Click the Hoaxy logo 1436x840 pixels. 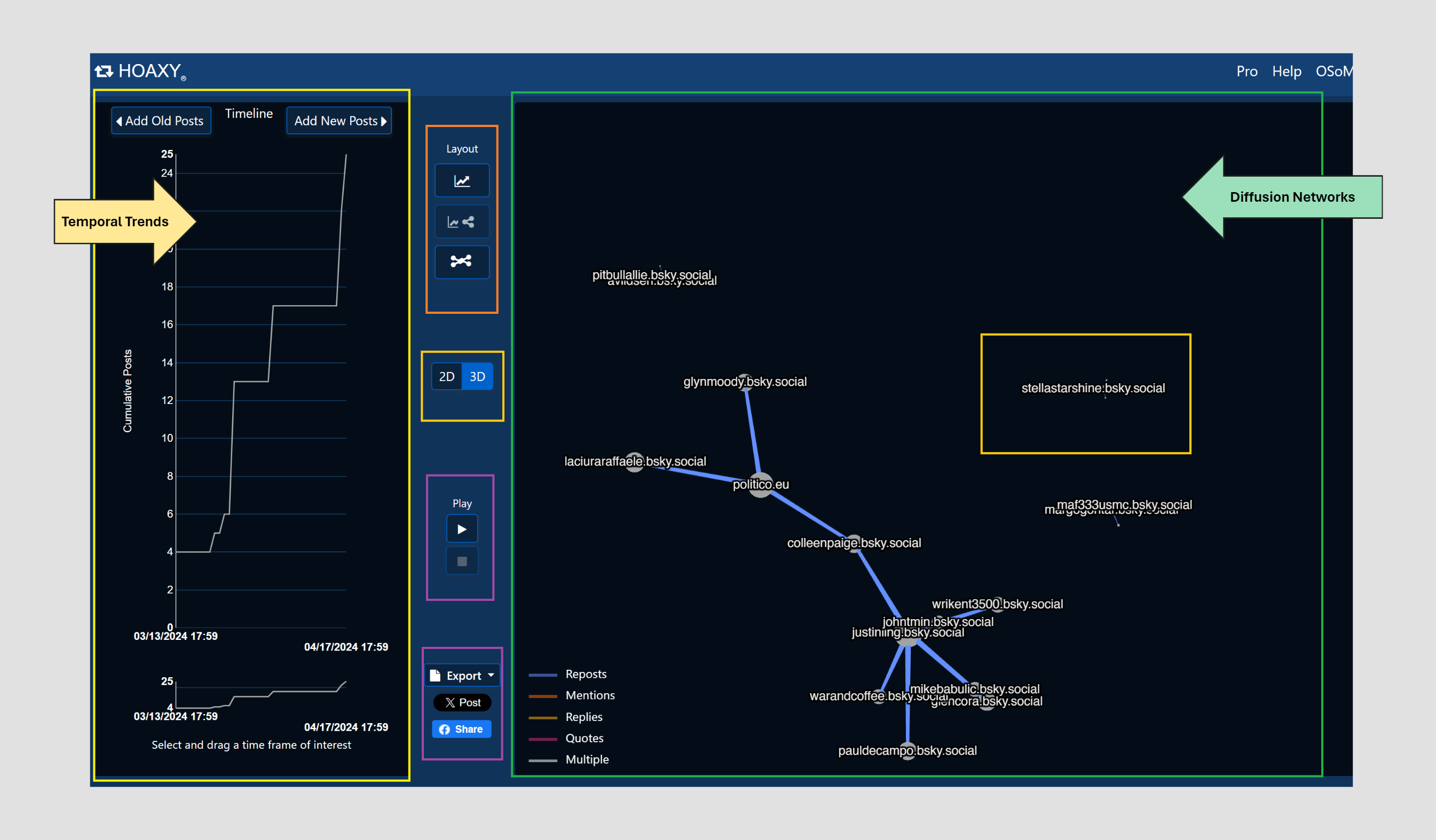pyautogui.click(x=140, y=71)
